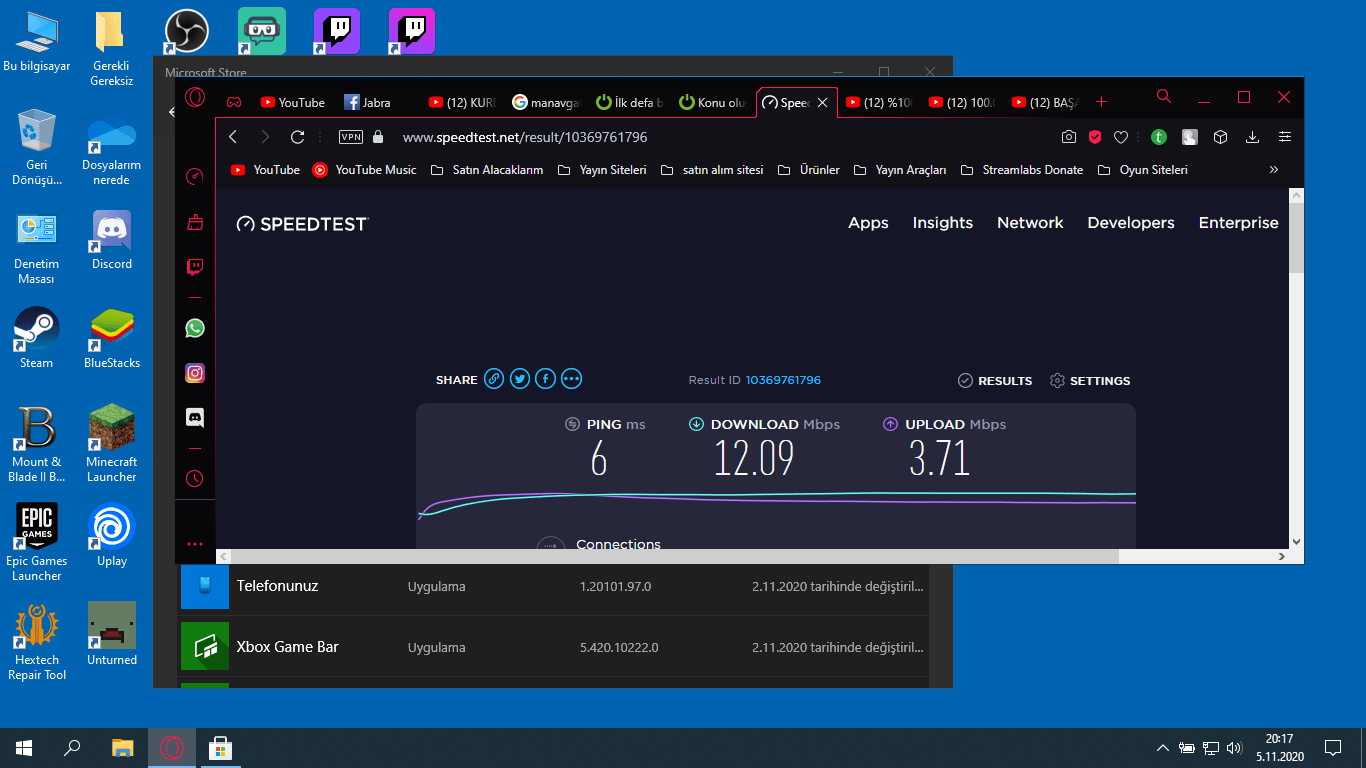The height and width of the screenshot is (768, 1366).
Task: Toggle the VPN badge in the address bar
Action: [351, 137]
